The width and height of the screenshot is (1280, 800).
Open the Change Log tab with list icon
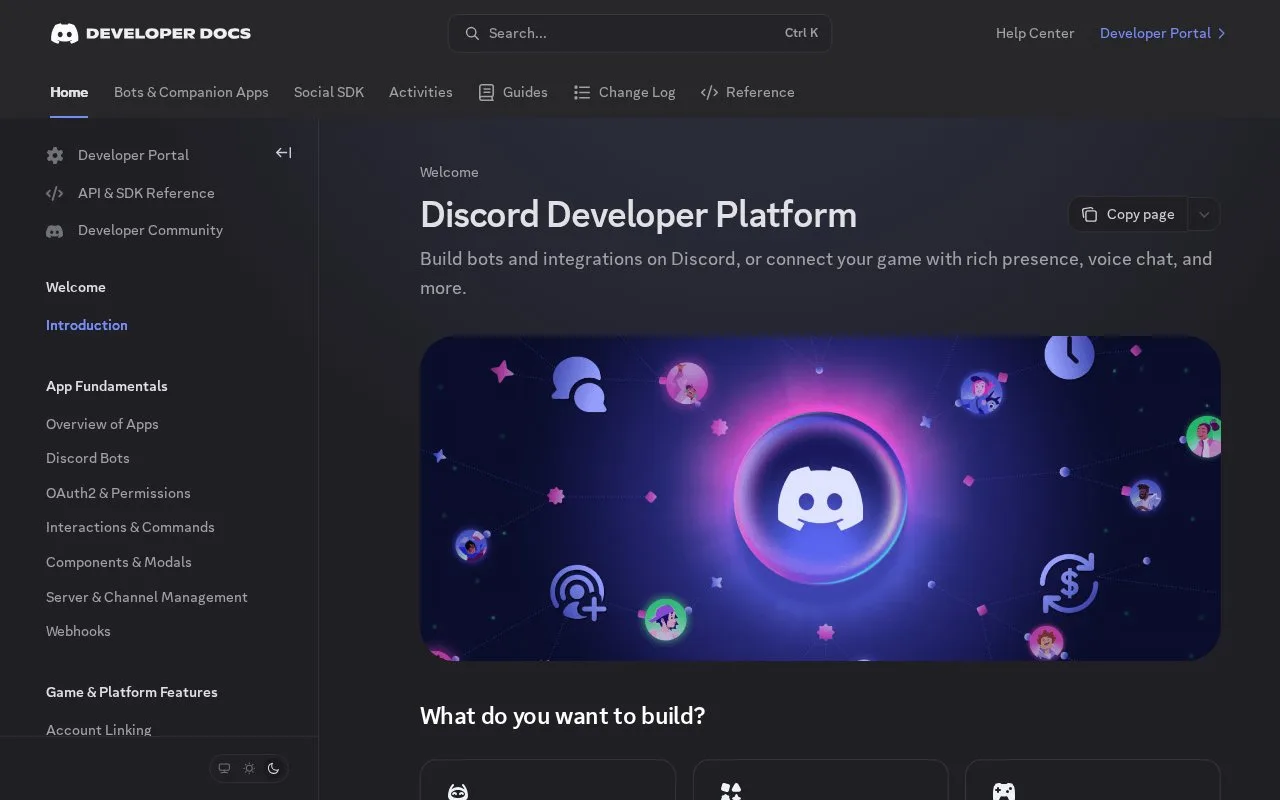coord(624,92)
